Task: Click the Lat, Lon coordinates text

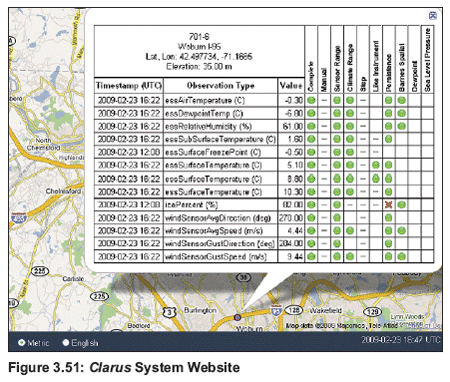Action: (199, 56)
